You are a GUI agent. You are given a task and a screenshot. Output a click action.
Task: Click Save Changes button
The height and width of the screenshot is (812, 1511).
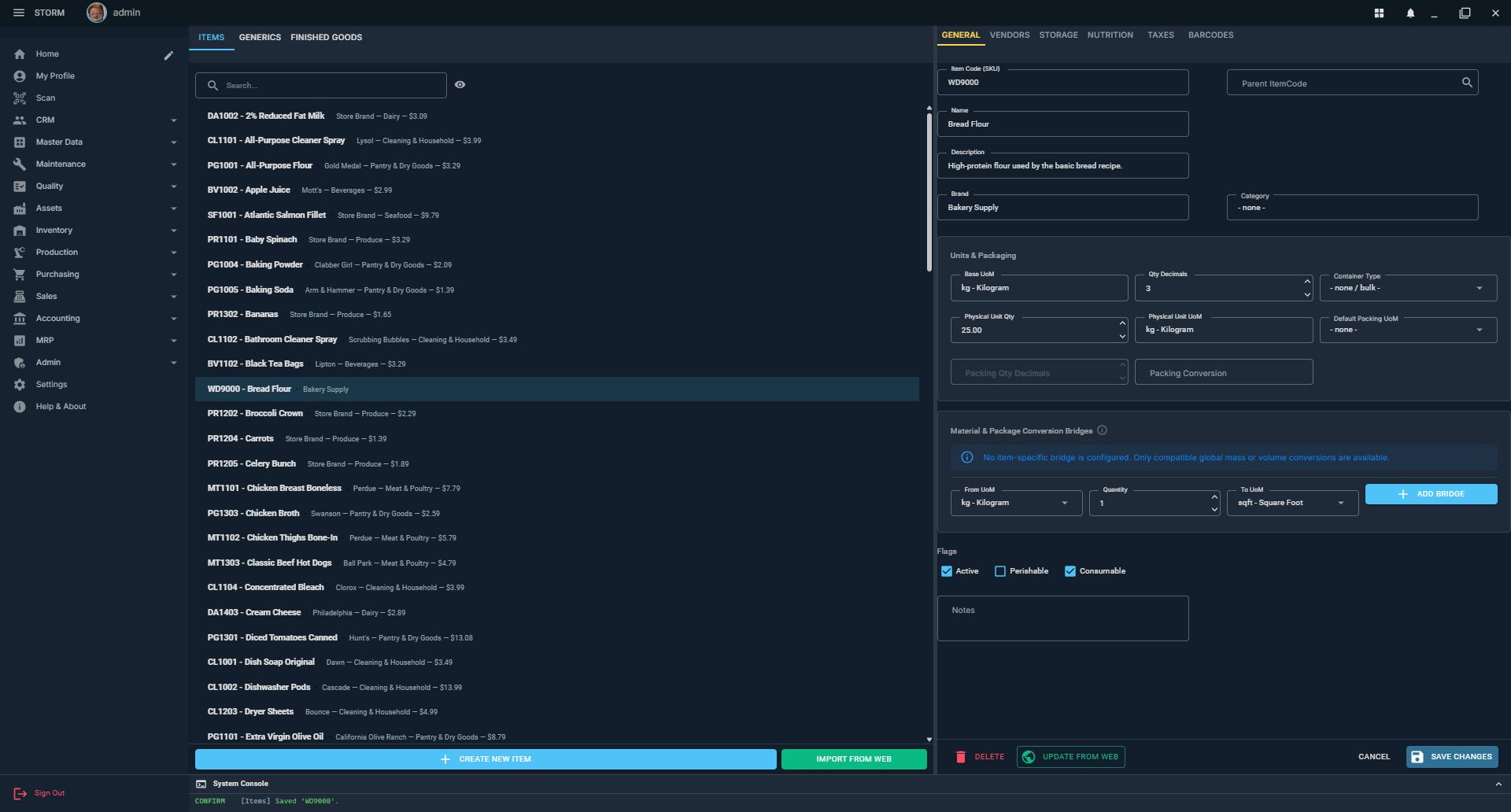(x=1452, y=757)
